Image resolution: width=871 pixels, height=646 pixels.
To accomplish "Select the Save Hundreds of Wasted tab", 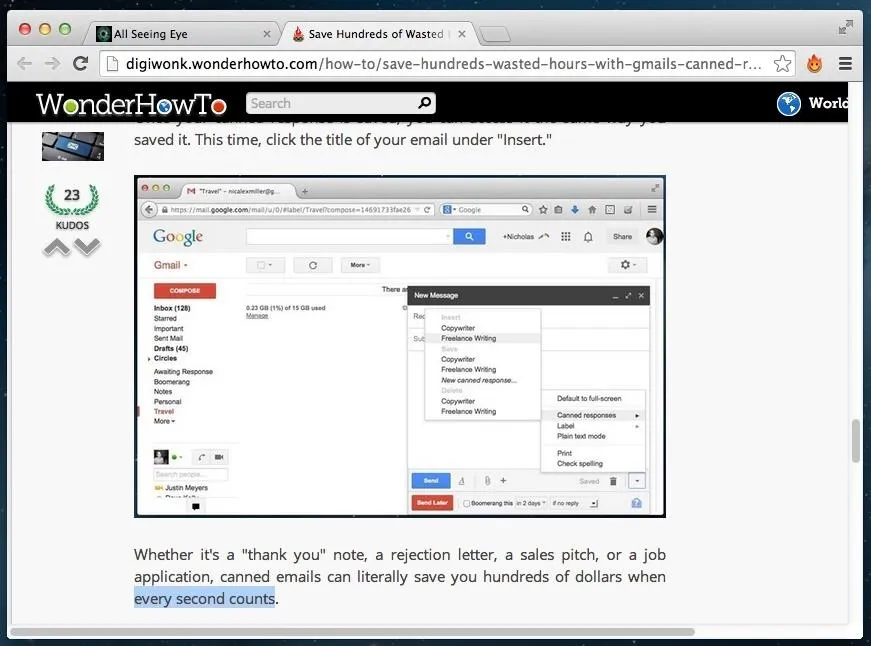I will [376, 34].
